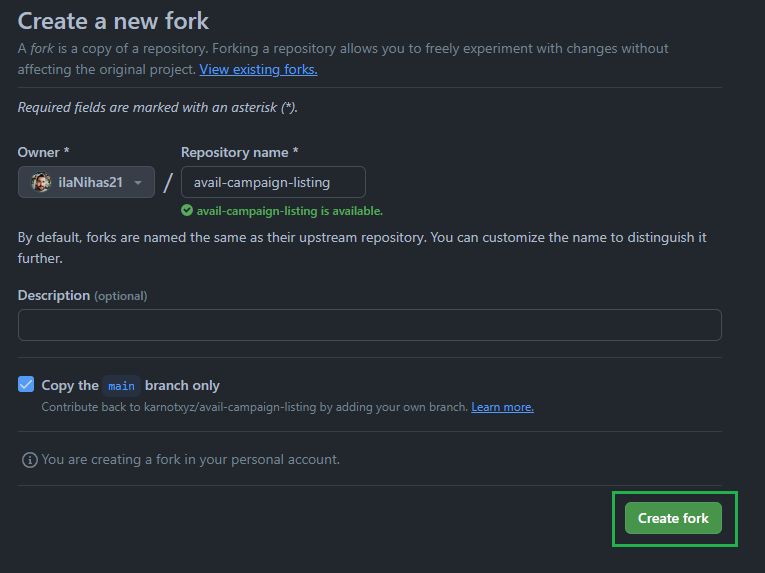Click the personal account fork notice text
This screenshot has width=765, height=573.
point(191,460)
